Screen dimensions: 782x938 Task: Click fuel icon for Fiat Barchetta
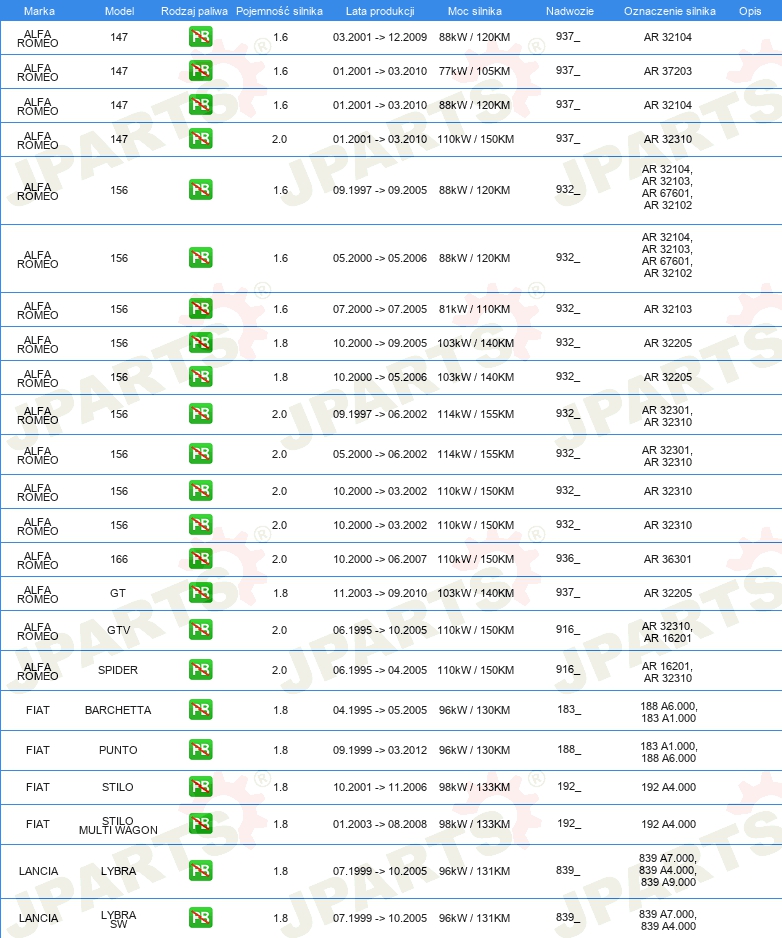[200, 710]
